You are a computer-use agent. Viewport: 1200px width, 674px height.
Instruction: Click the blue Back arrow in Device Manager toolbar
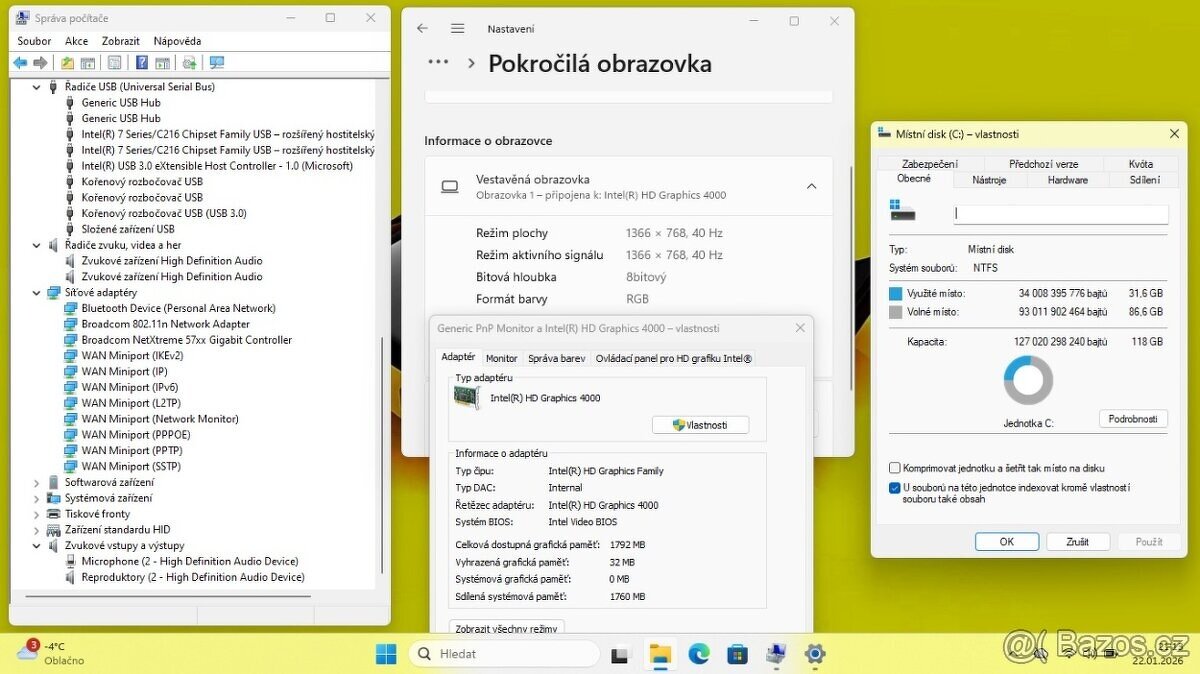point(20,63)
